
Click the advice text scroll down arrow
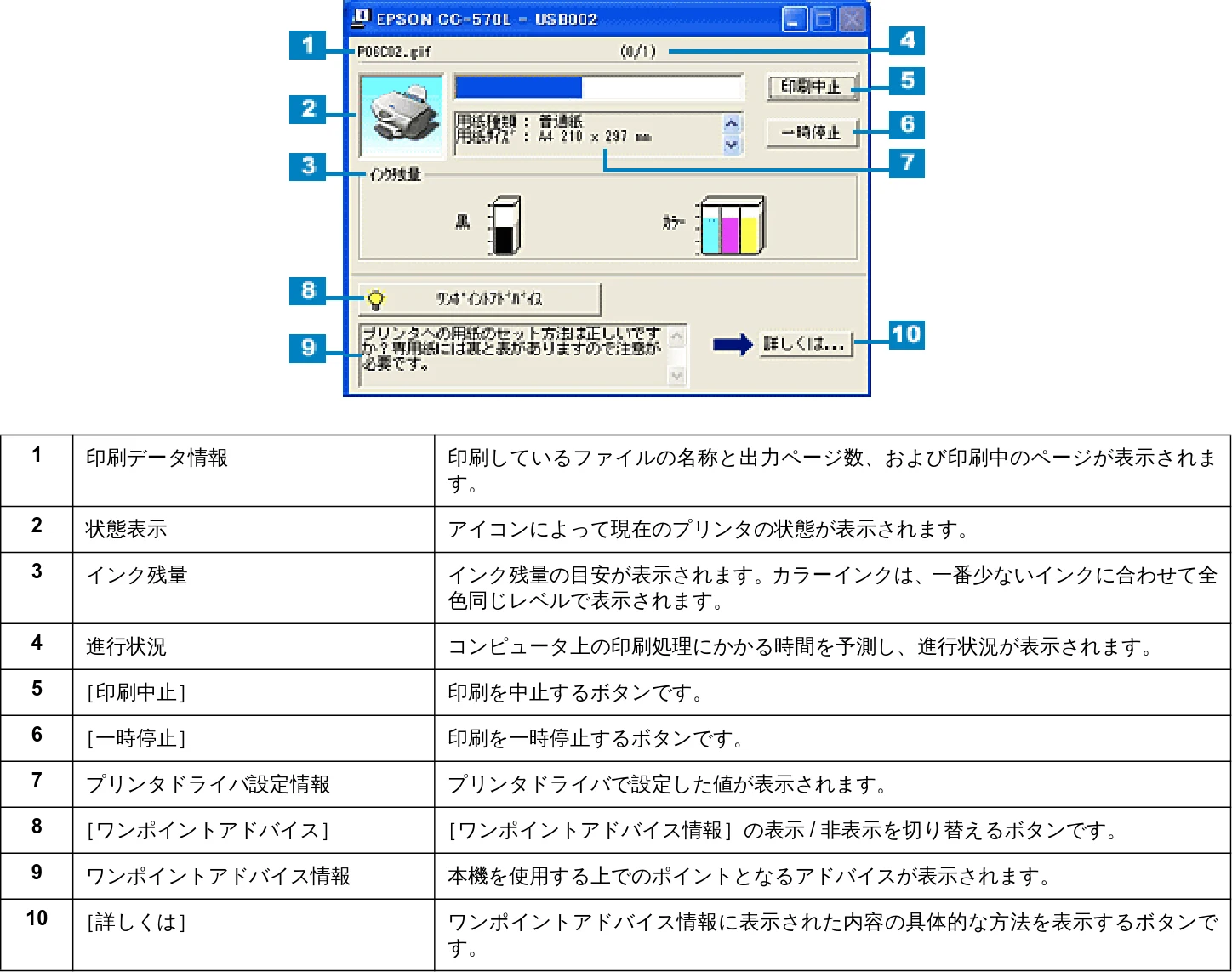pos(677,375)
